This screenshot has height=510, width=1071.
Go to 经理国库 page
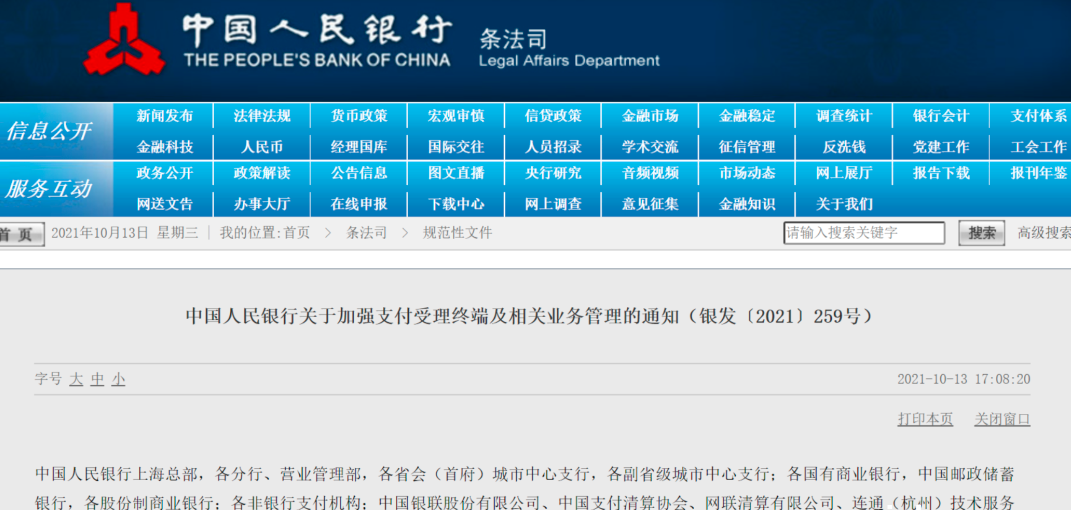(359, 147)
